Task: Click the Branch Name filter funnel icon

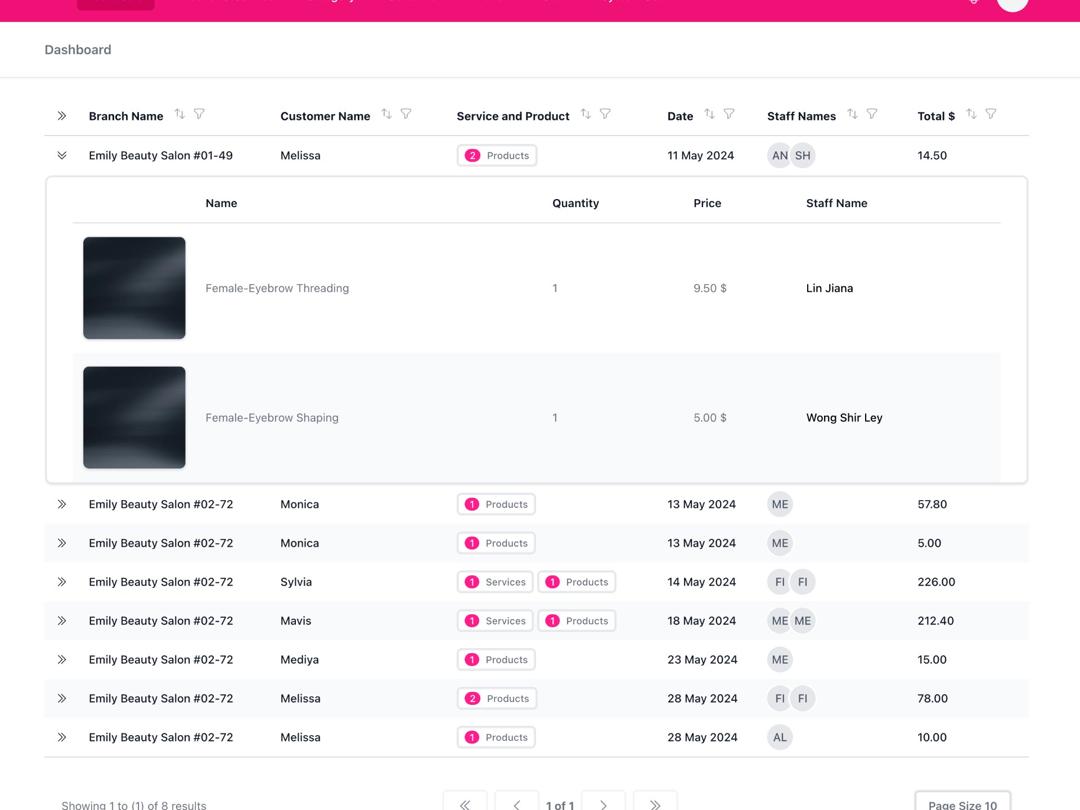Action: tap(199, 114)
